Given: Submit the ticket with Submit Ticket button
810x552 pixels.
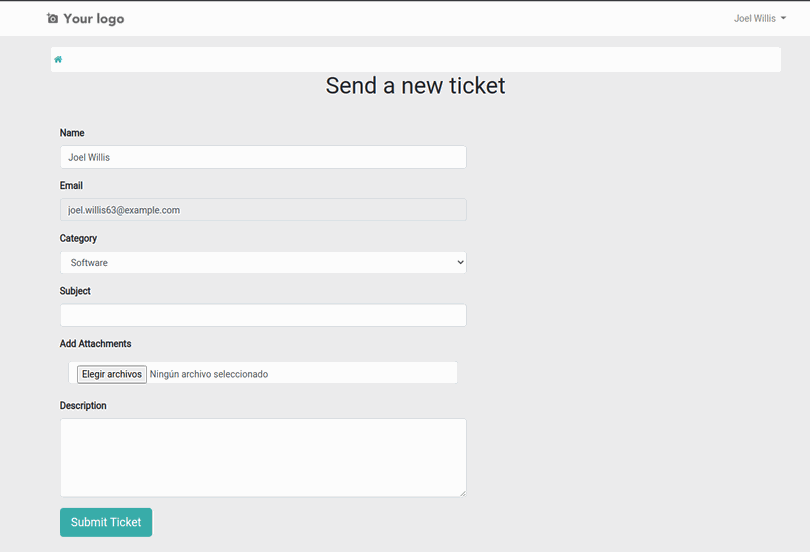Looking at the screenshot, I should click(x=106, y=522).
